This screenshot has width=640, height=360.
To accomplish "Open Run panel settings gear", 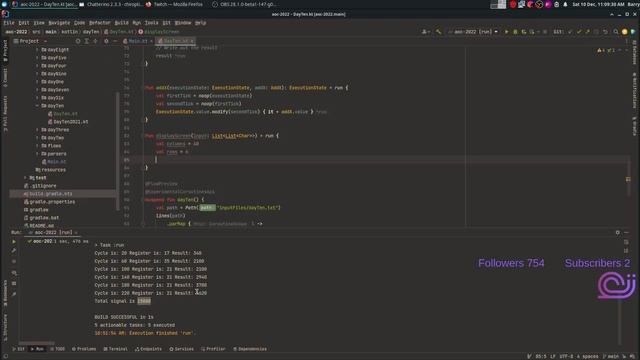I will coord(618,232).
